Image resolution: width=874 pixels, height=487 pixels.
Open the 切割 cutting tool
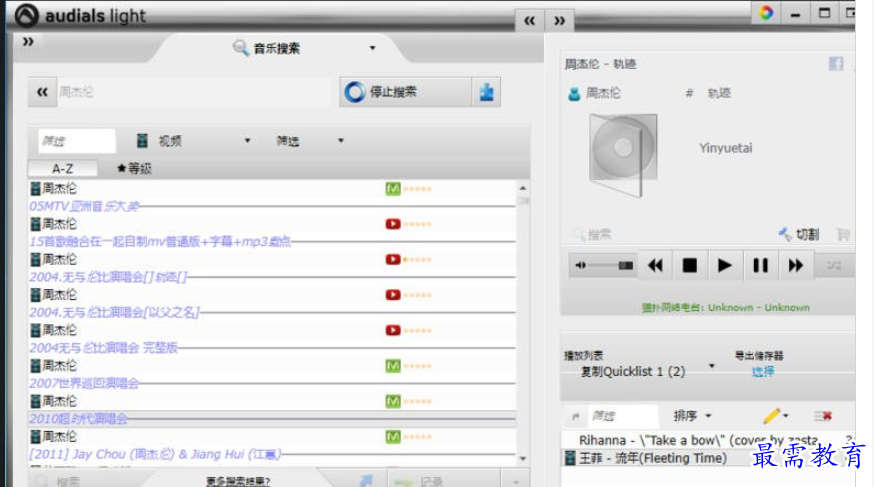point(799,235)
